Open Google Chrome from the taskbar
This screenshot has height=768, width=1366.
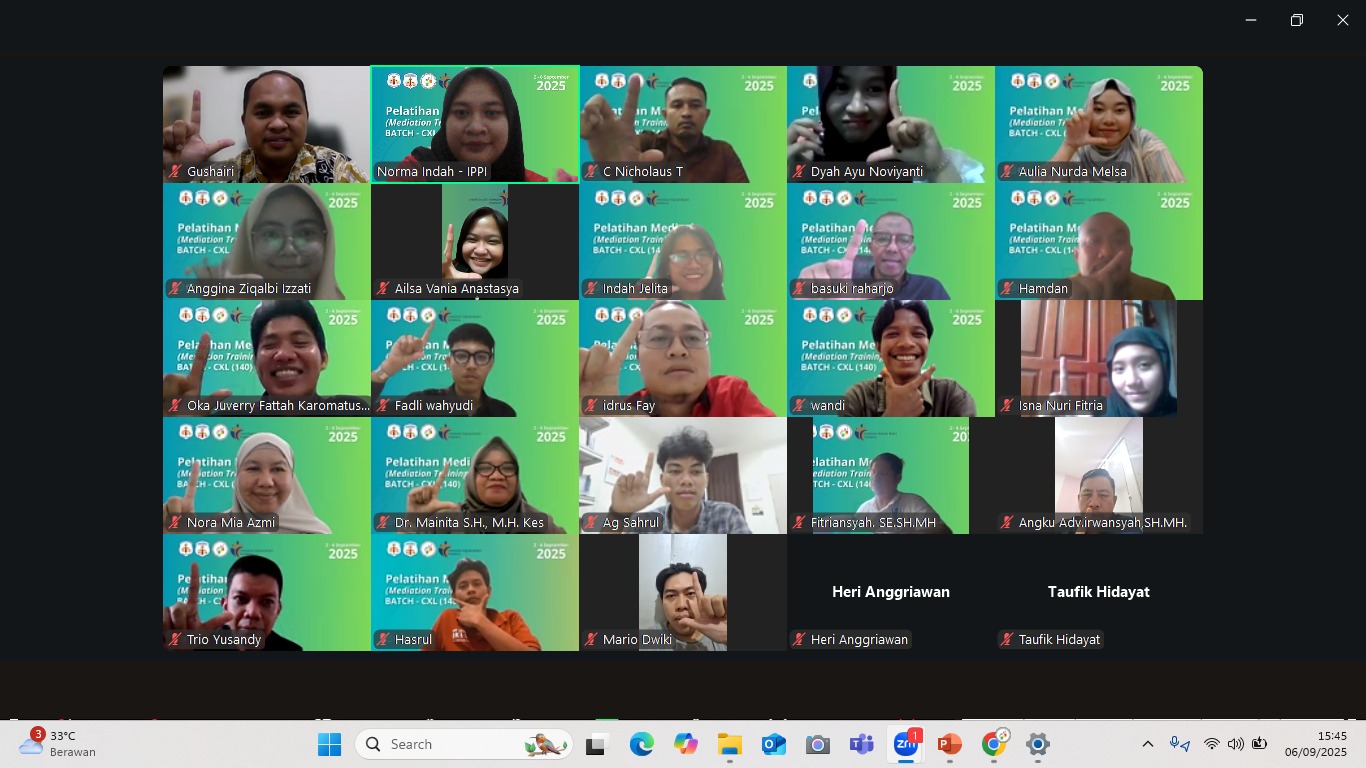pos(993,744)
